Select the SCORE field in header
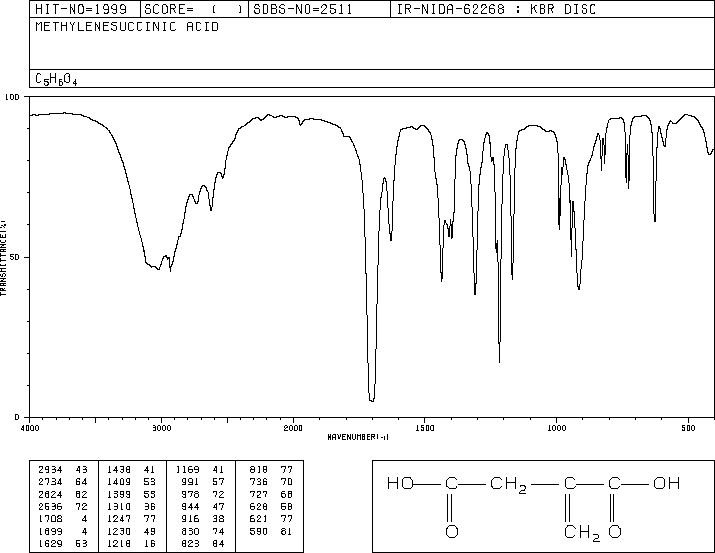 click(x=194, y=9)
